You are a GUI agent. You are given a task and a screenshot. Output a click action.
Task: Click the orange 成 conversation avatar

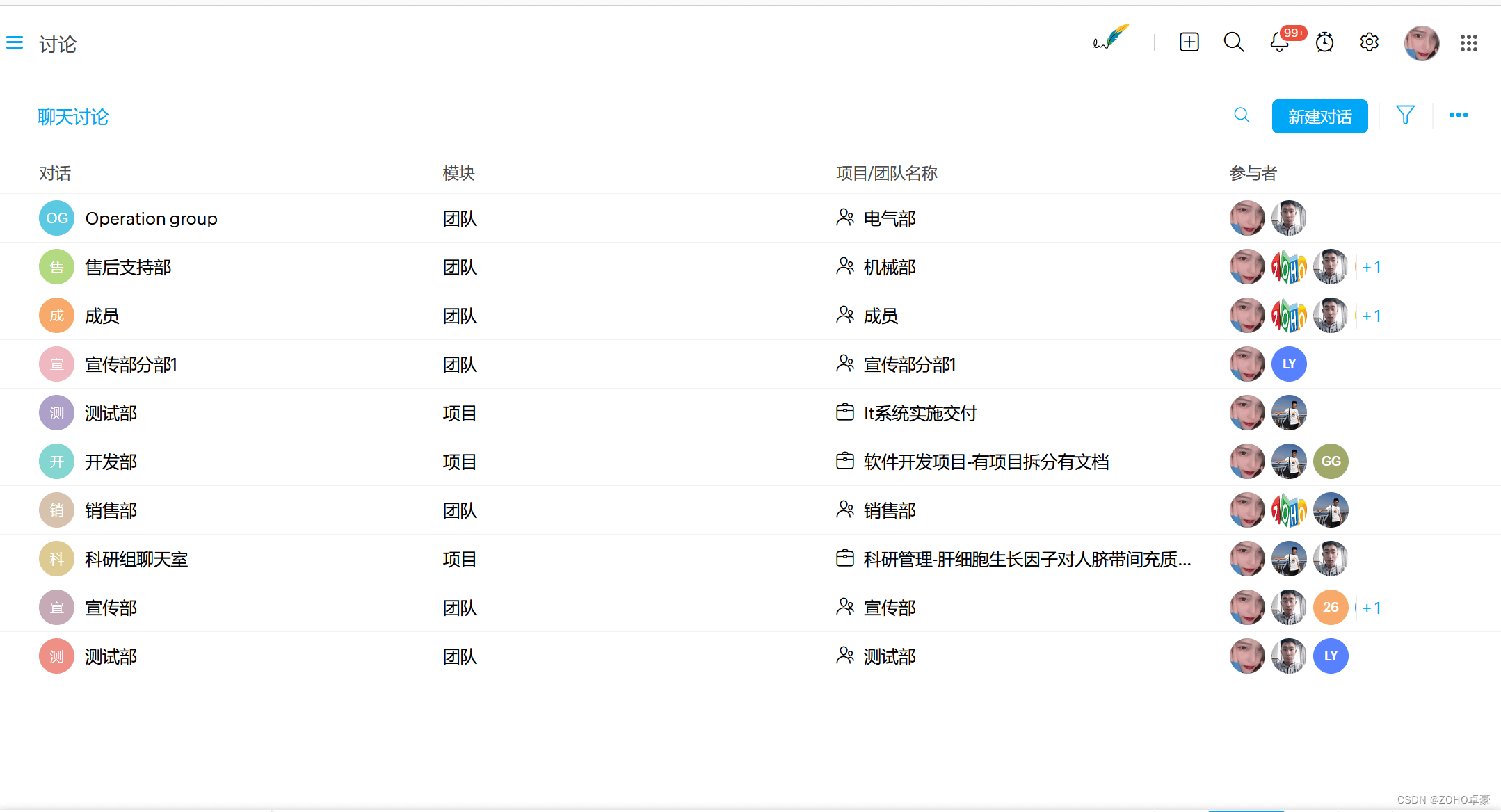[x=56, y=316]
